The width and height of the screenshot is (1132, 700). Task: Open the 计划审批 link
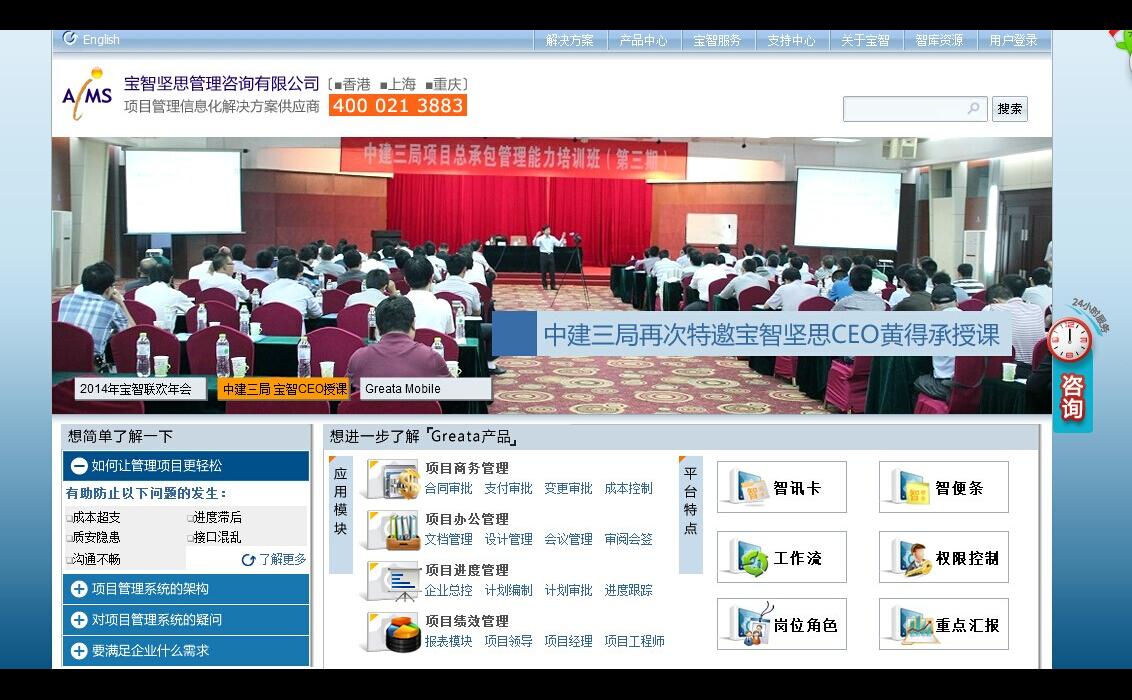568,590
